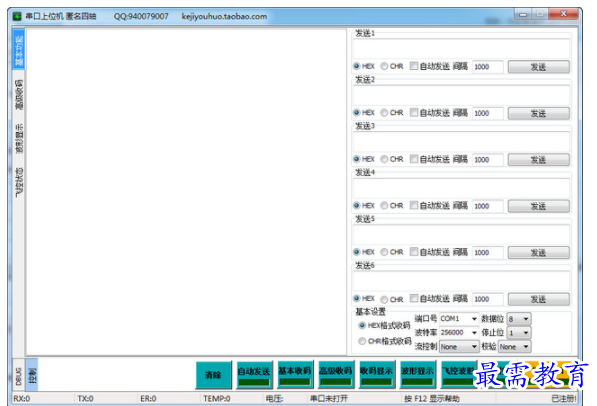Image resolution: width=597 pixels, height=406 pixels.
Task: Click the 串口未打开 status text
Action: pyautogui.click(x=329, y=398)
